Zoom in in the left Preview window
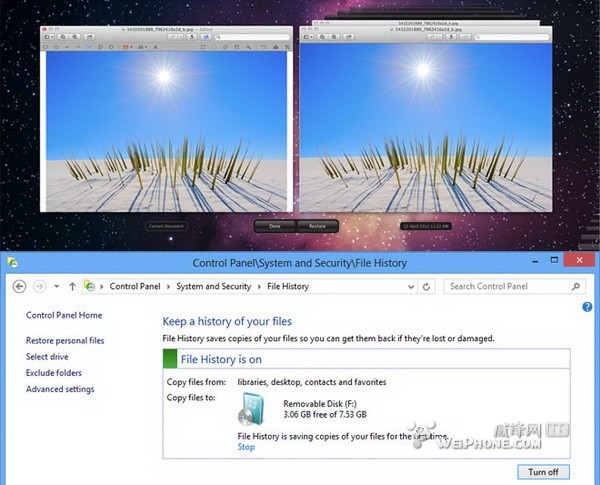This screenshot has width=600, height=485. [75, 37]
